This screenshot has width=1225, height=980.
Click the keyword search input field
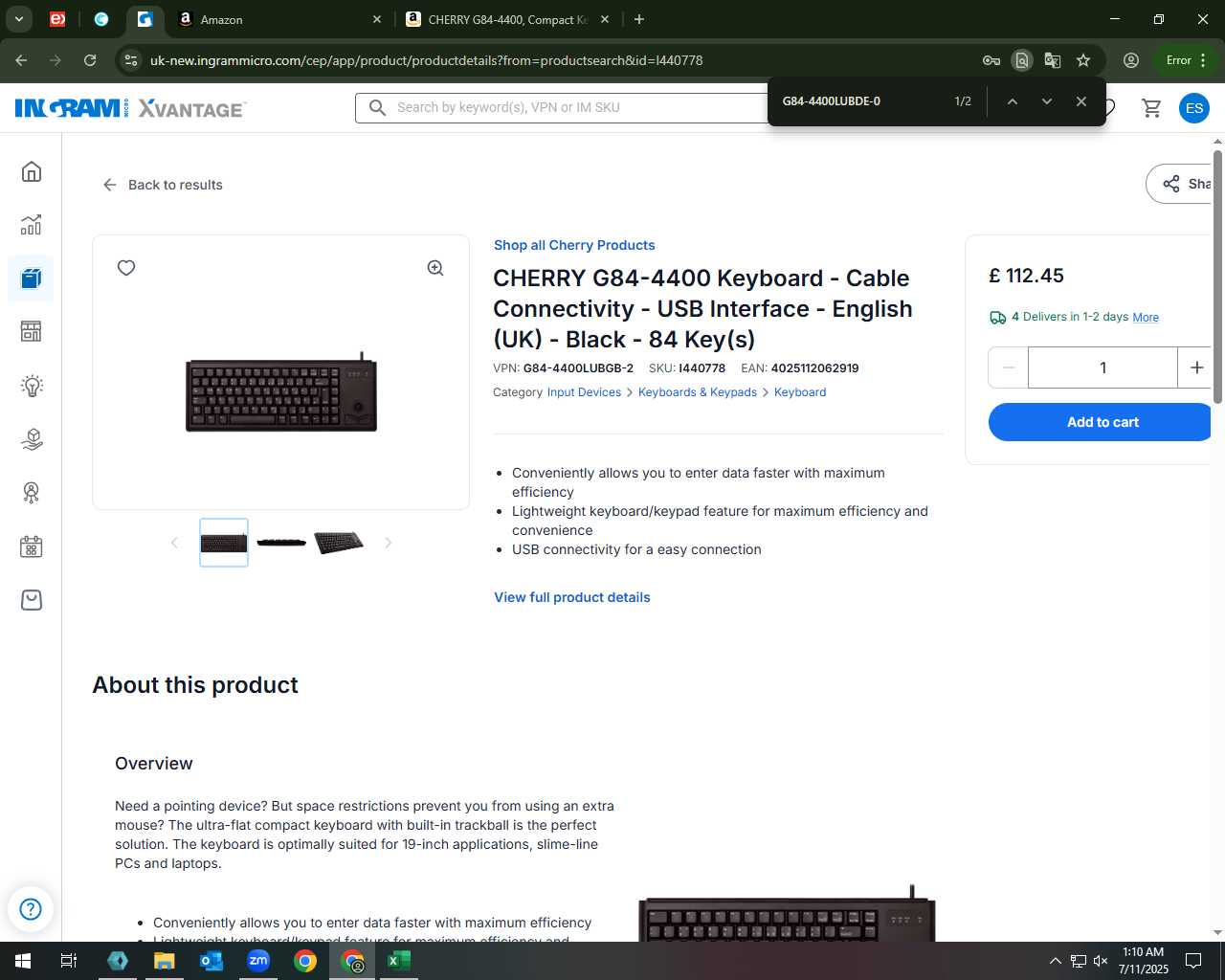pyautogui.click(x=565, y=107)
